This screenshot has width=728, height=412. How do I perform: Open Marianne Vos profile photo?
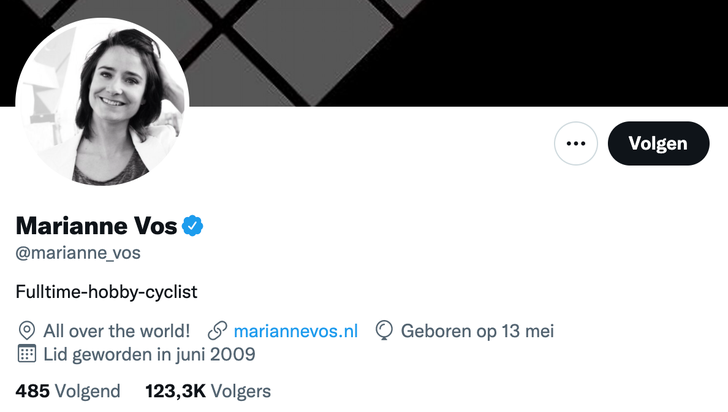(103, 102)
